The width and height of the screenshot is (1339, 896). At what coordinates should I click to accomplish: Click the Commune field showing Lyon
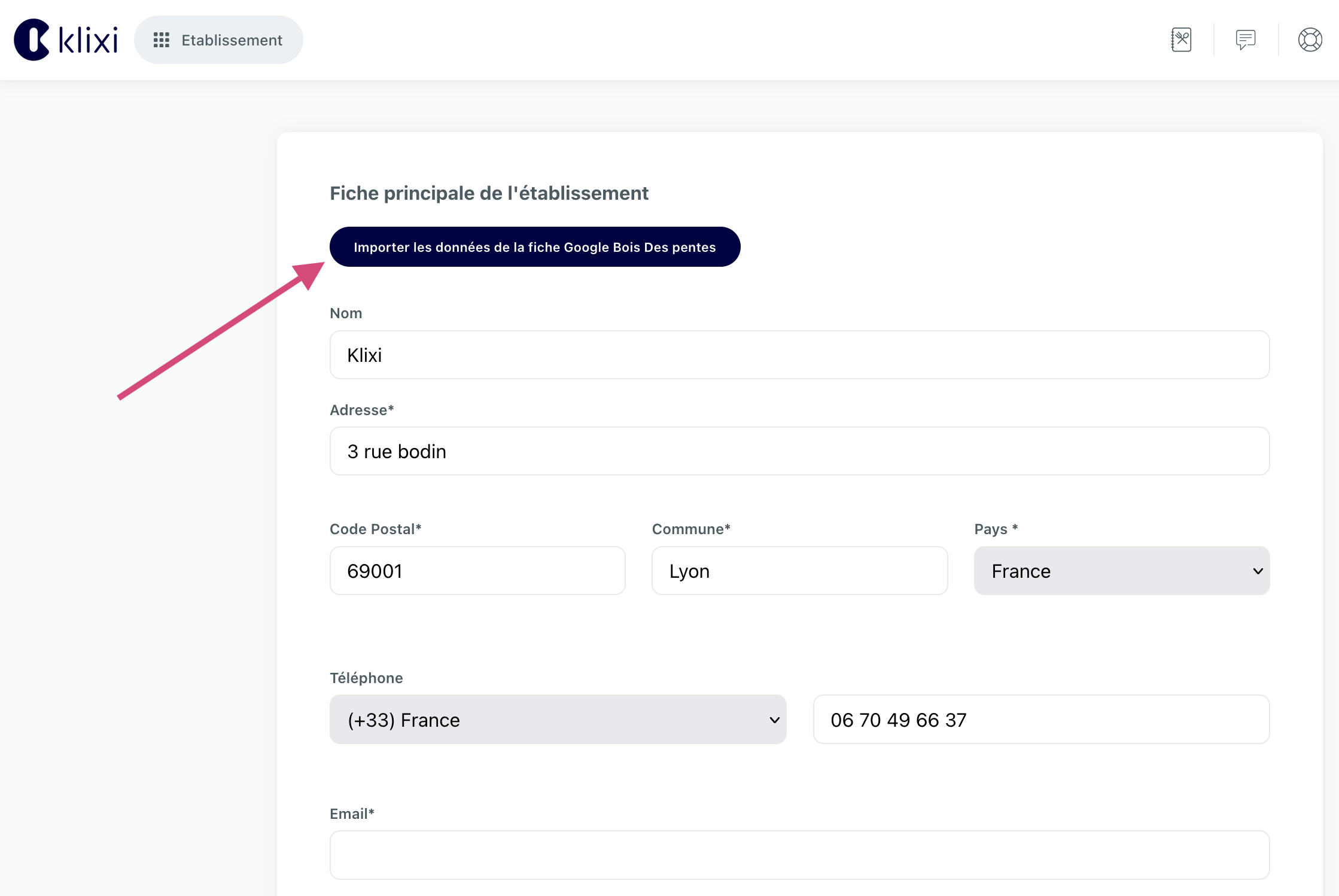(799, 571)
